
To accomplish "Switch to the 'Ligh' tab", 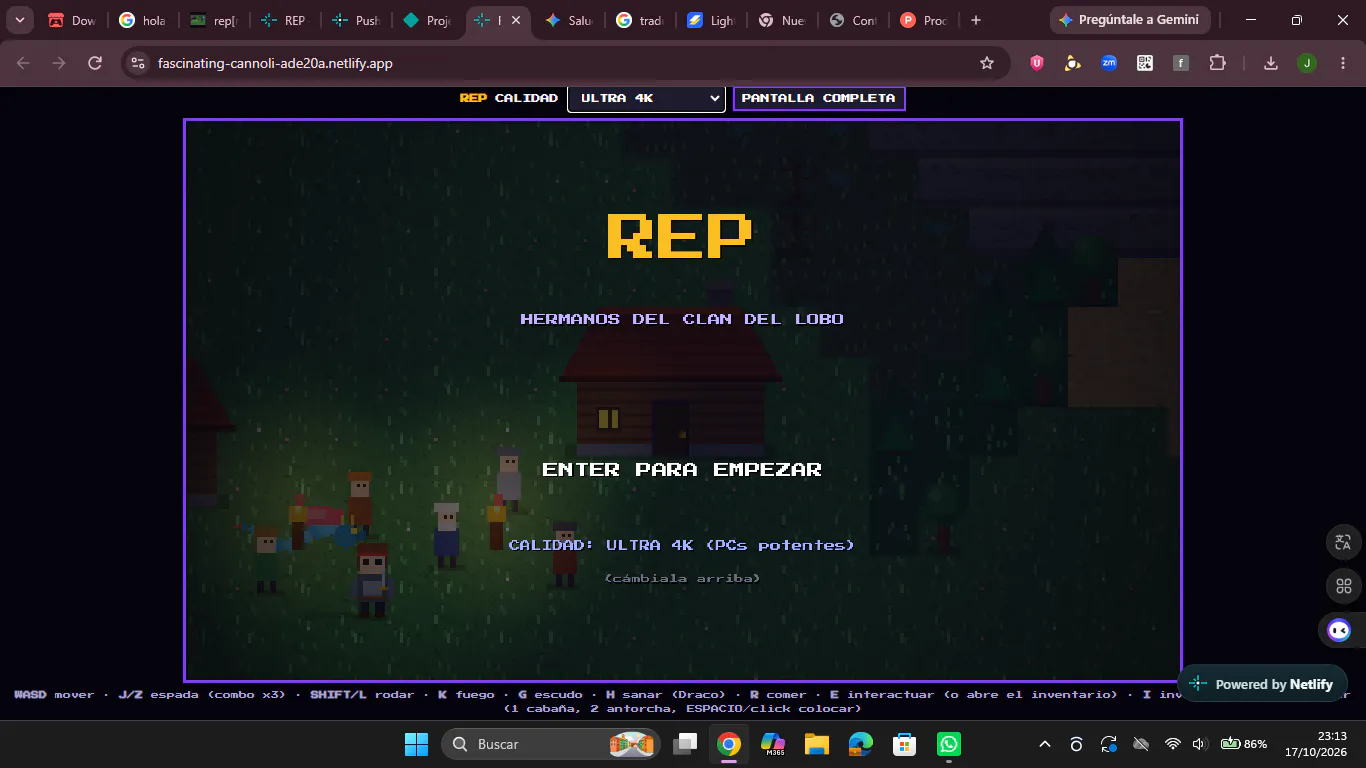I will pos(712,20).
